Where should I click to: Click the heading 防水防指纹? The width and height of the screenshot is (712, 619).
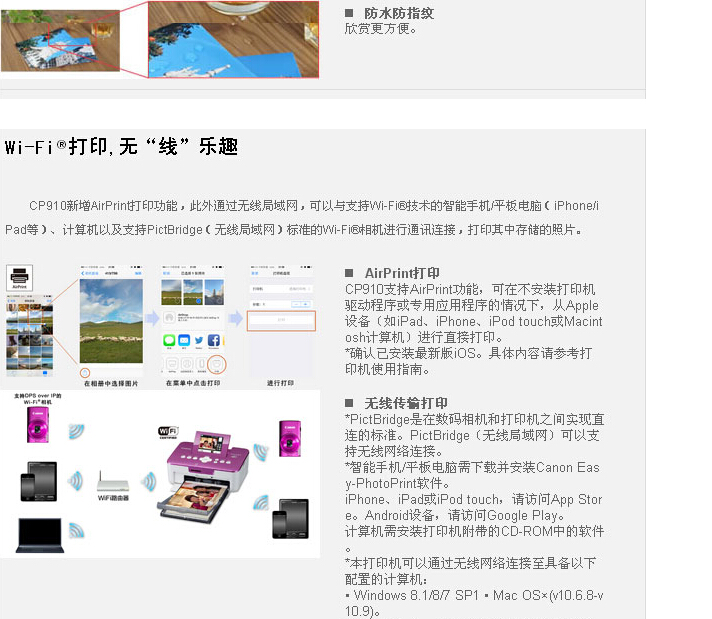pyautogui.click(x=399, y=13)
